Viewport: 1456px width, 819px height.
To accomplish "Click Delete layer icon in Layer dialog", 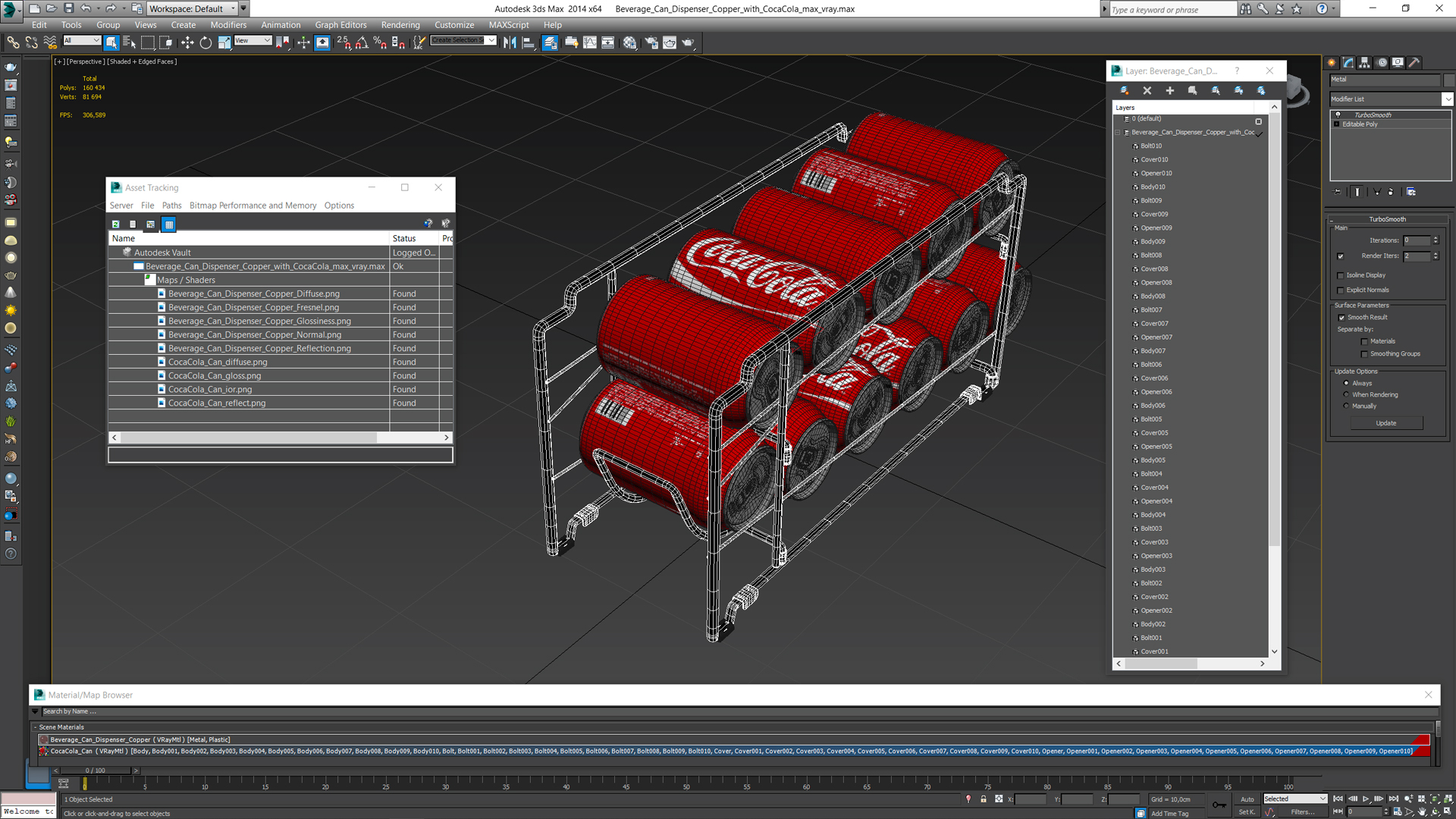I will [x=1147, y=90].
